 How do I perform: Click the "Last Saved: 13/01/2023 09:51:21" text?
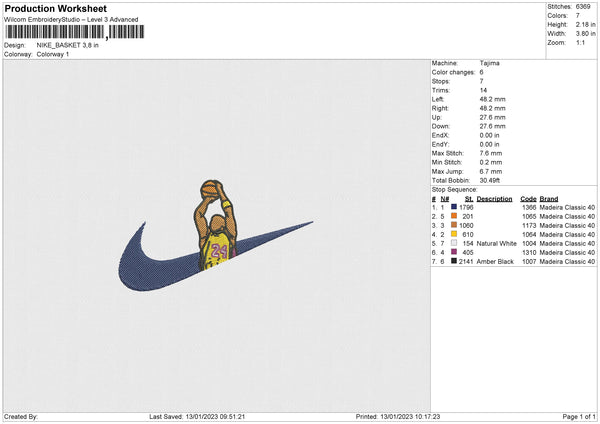point(197,417)
